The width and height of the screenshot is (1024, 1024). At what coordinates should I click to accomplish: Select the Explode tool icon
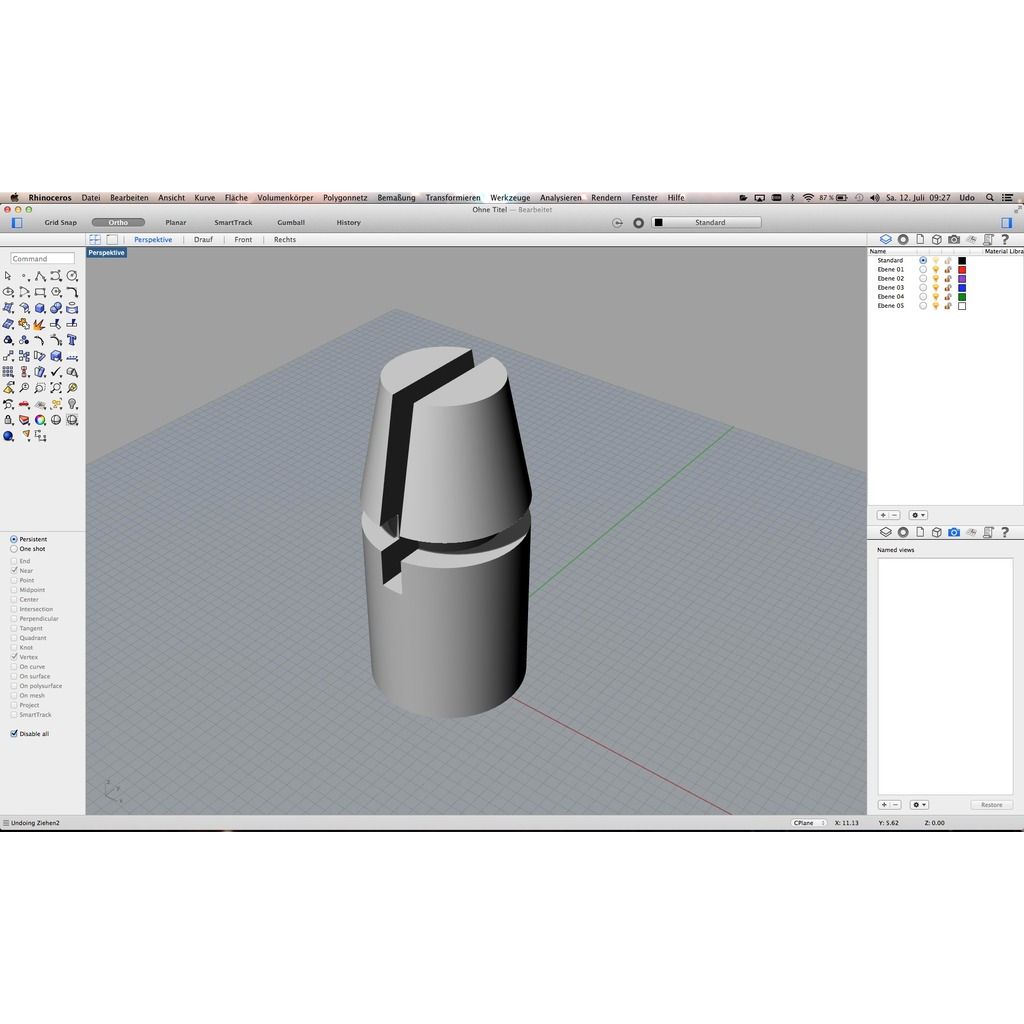[x=39, y=325]
